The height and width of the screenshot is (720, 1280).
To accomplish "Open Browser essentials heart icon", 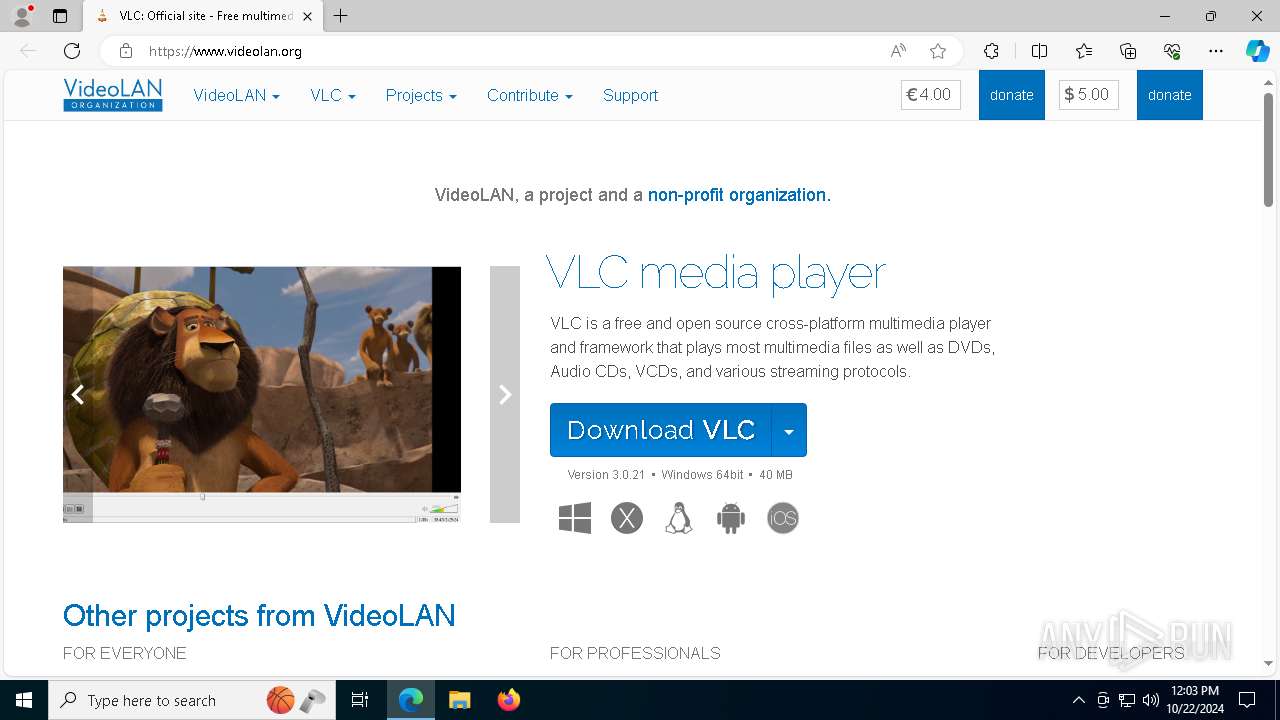I will tap(1172, 51).
